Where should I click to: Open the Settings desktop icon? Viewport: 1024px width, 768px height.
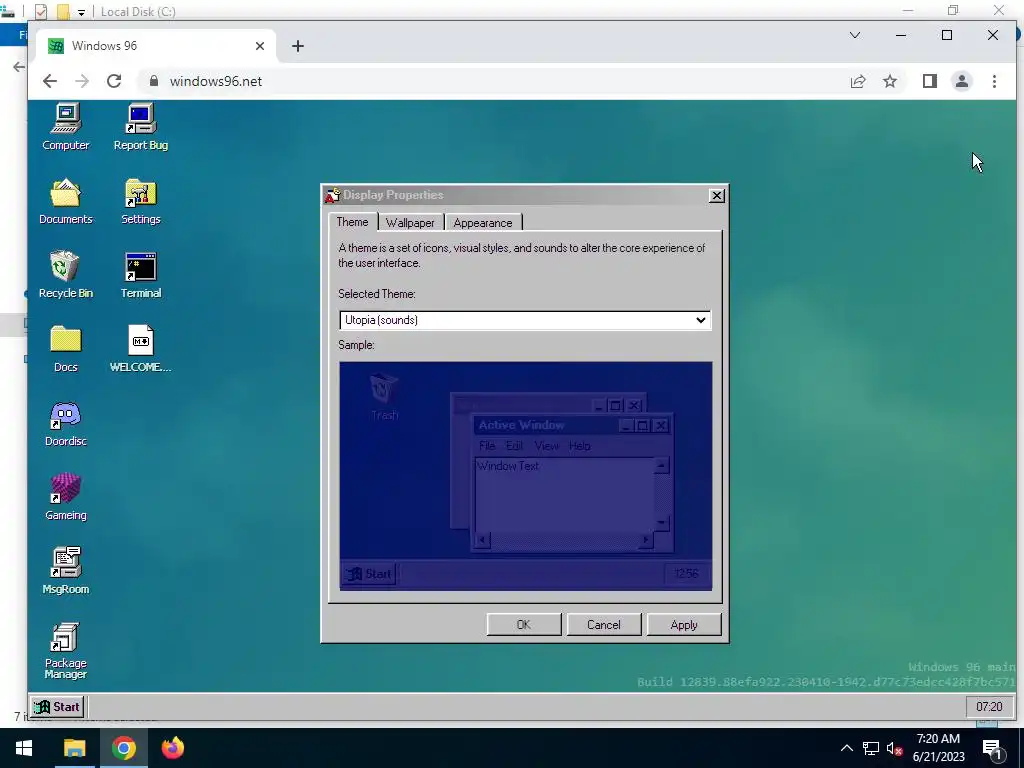(140, 201)
